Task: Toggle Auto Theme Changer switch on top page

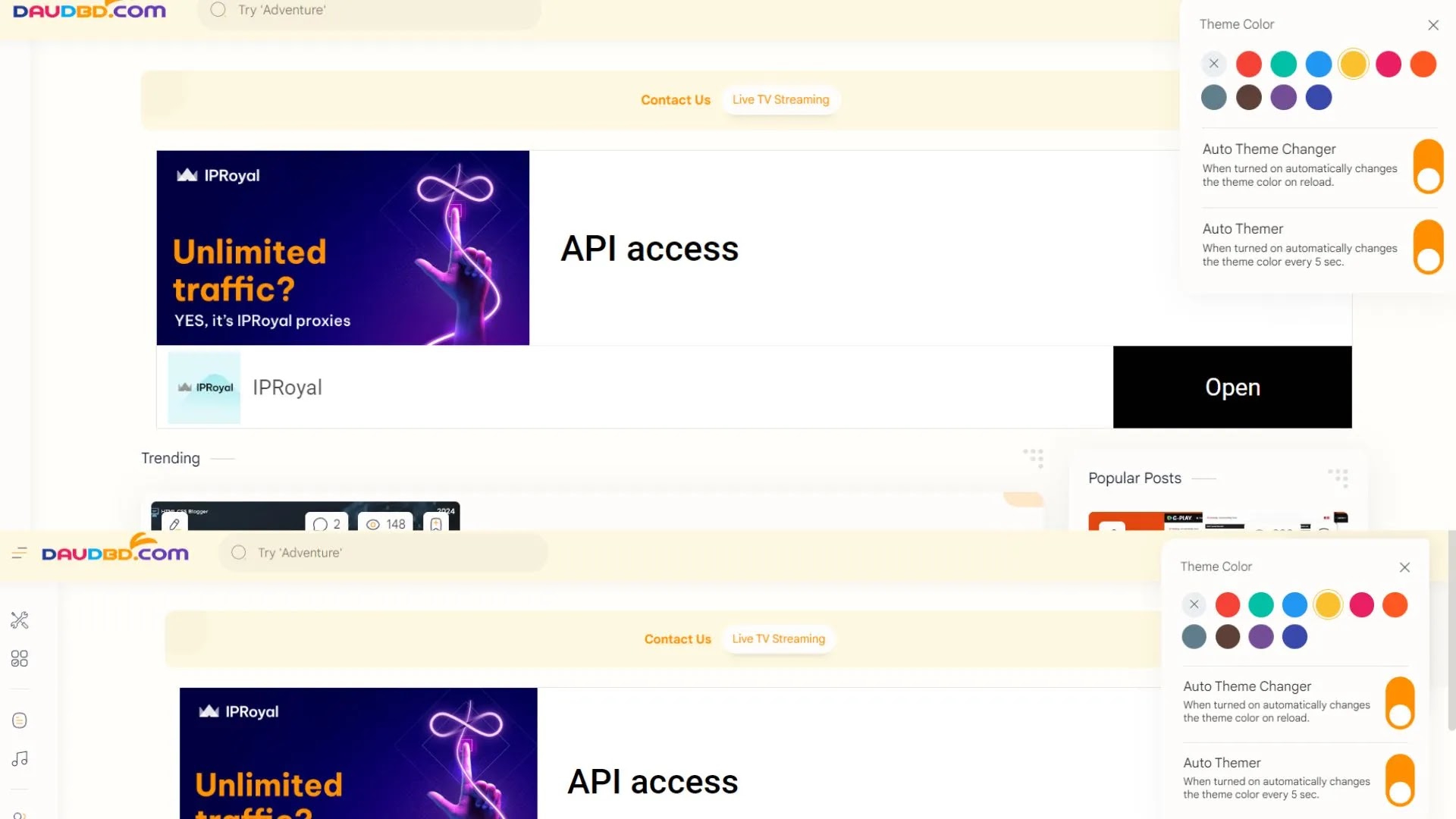Action: 1429,166
